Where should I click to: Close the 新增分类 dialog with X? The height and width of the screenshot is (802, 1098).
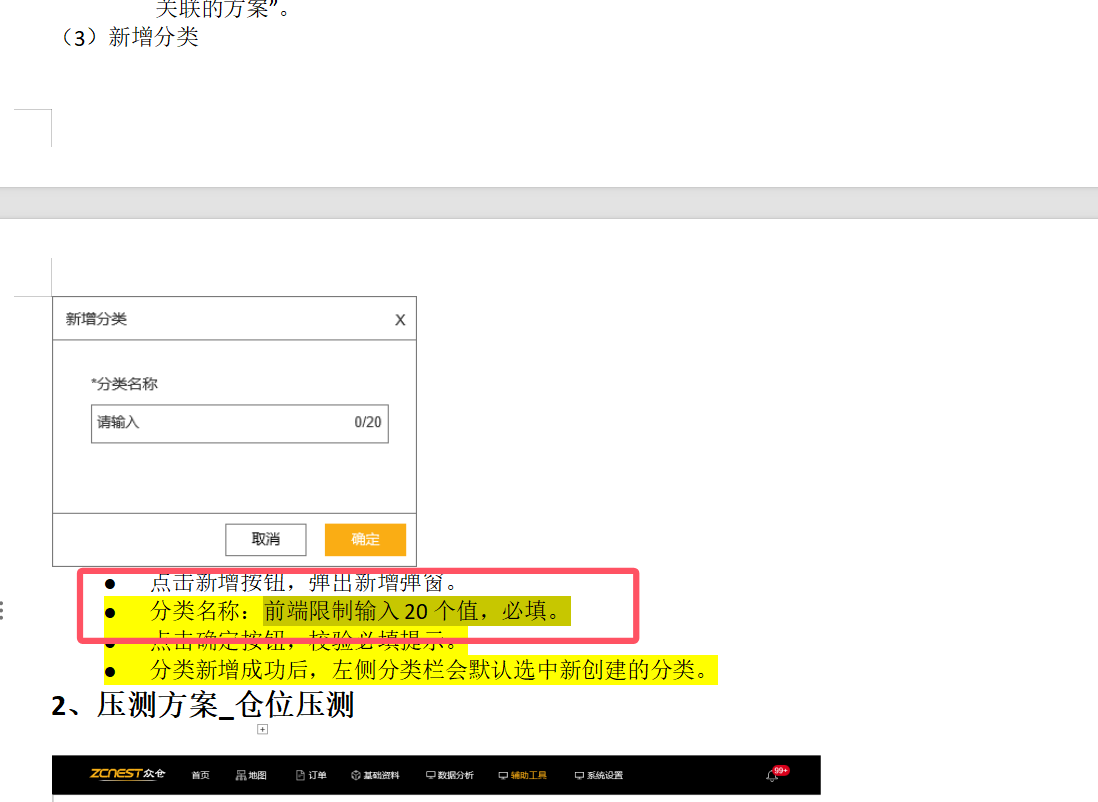coord(400,320)
